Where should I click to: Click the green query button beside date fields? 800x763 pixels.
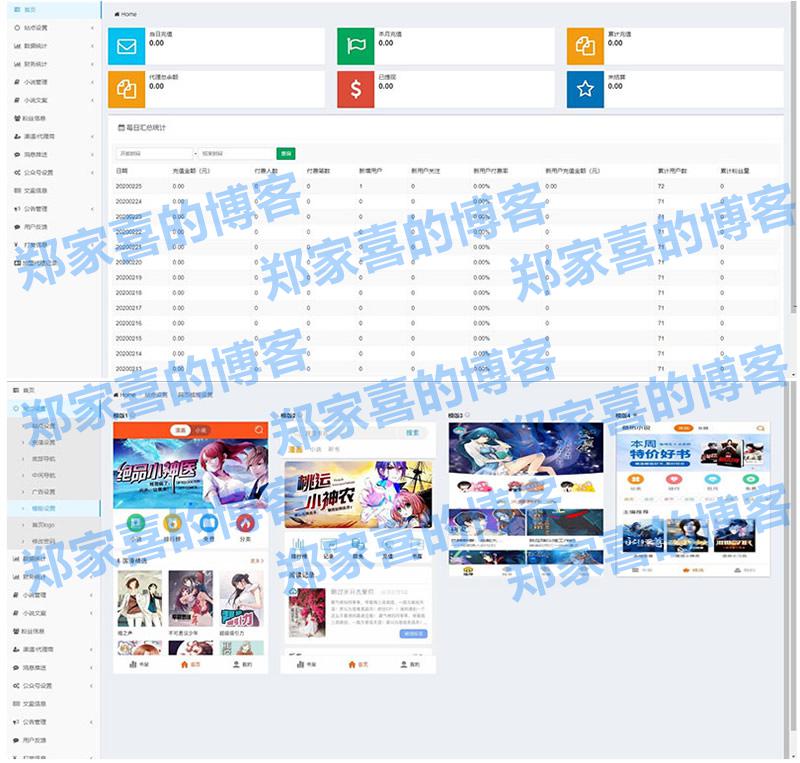[286, 154]
